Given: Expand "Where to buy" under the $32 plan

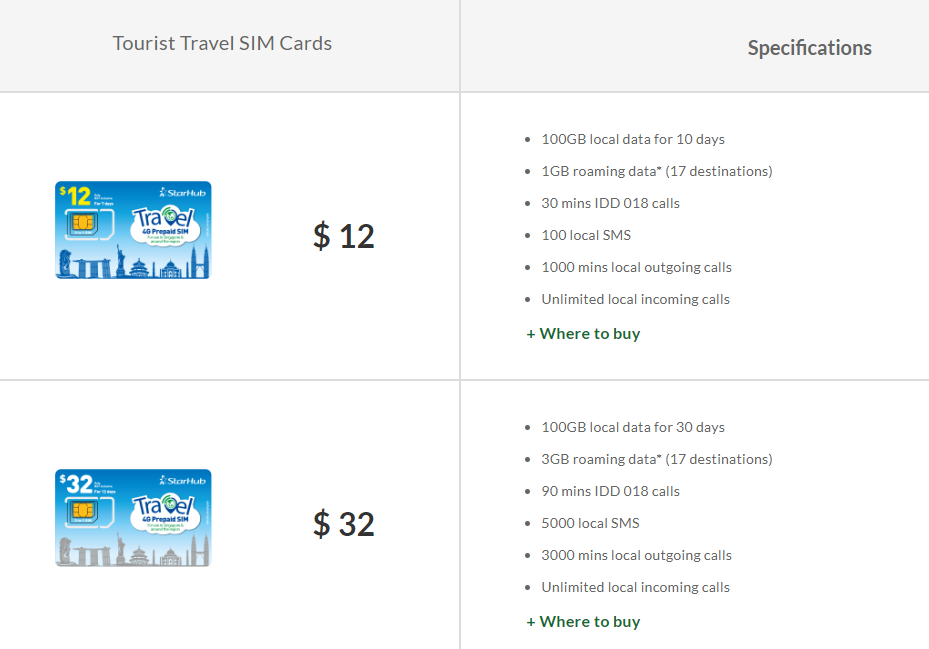Looking at the screenshot, I should 583,622.
